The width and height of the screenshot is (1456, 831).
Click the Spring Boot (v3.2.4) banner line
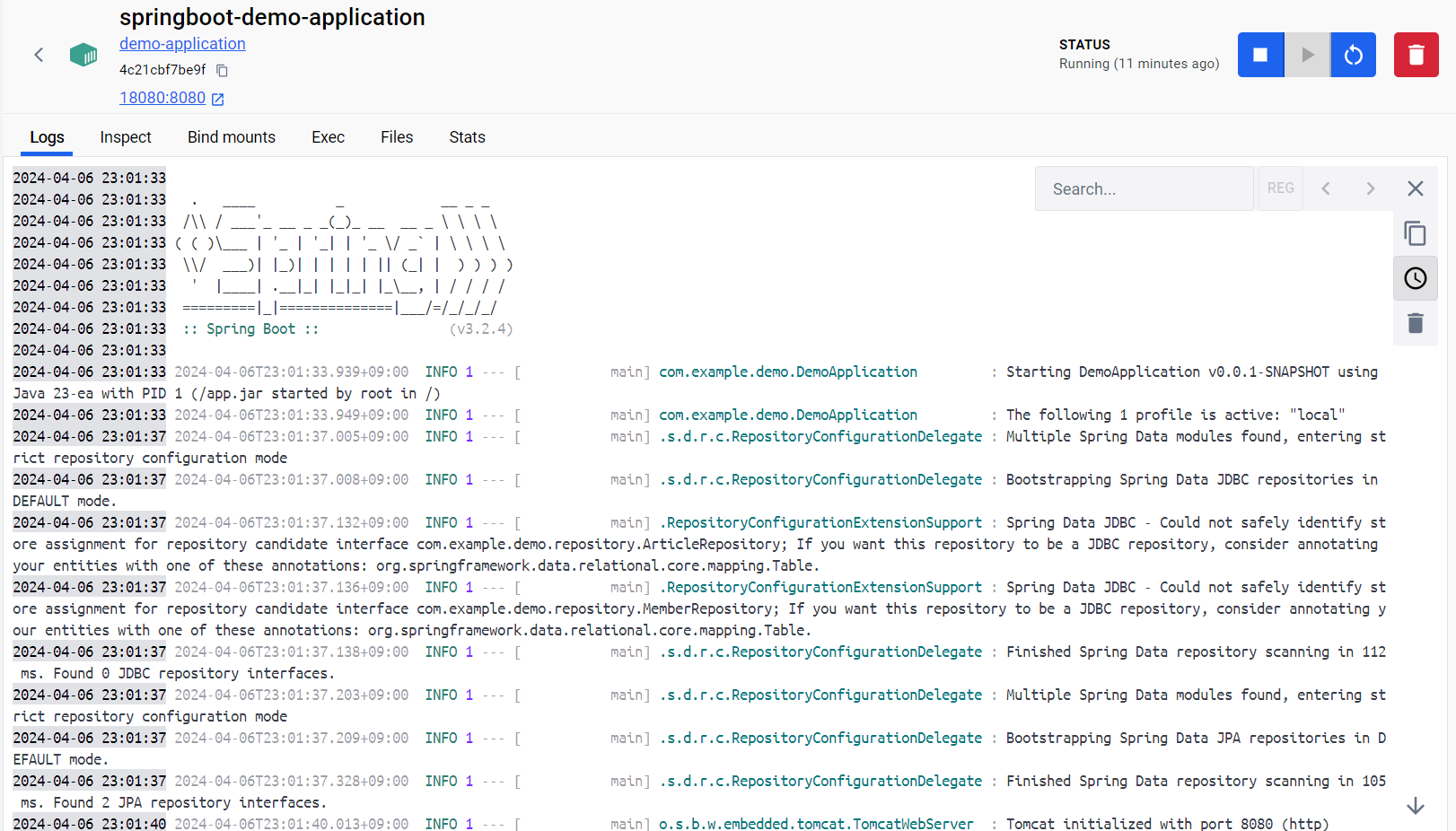pos(348,329)
